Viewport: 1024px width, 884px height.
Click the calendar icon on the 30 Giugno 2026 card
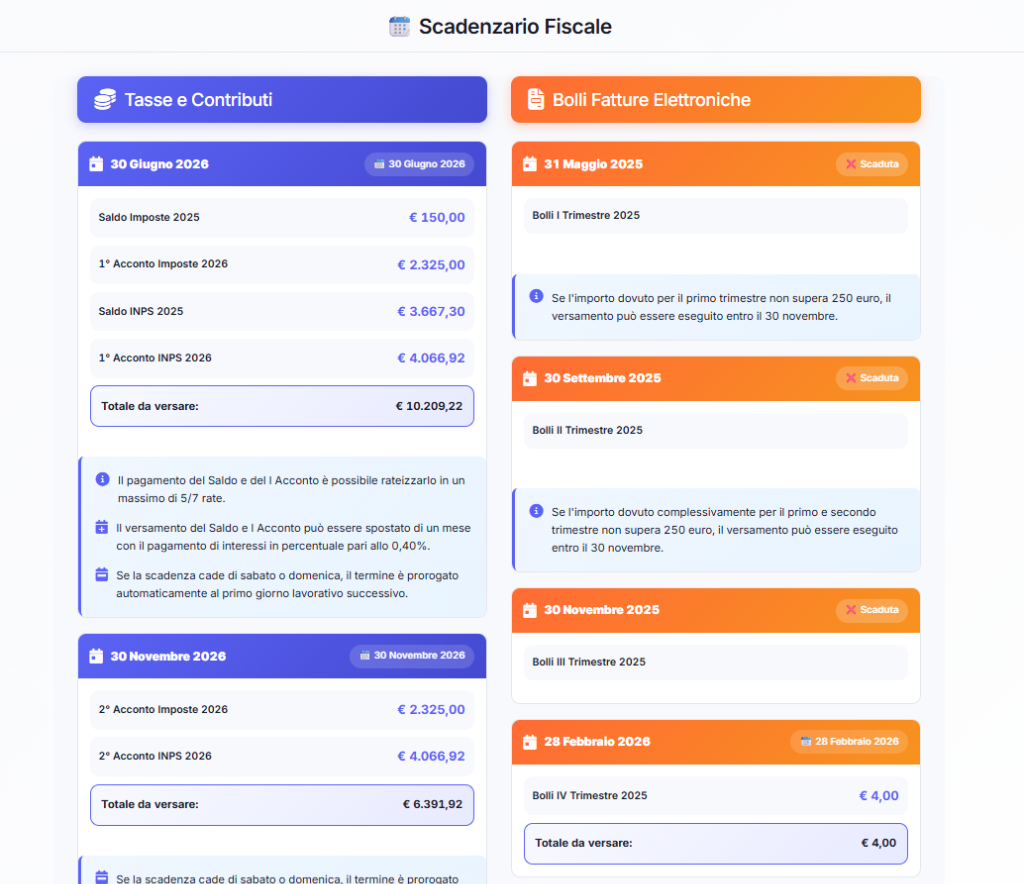click(x=96, y=163)
